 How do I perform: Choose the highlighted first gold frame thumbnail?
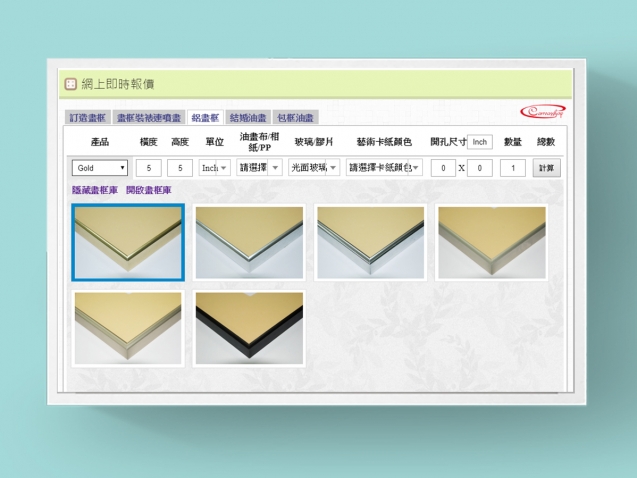click(128, 242)
